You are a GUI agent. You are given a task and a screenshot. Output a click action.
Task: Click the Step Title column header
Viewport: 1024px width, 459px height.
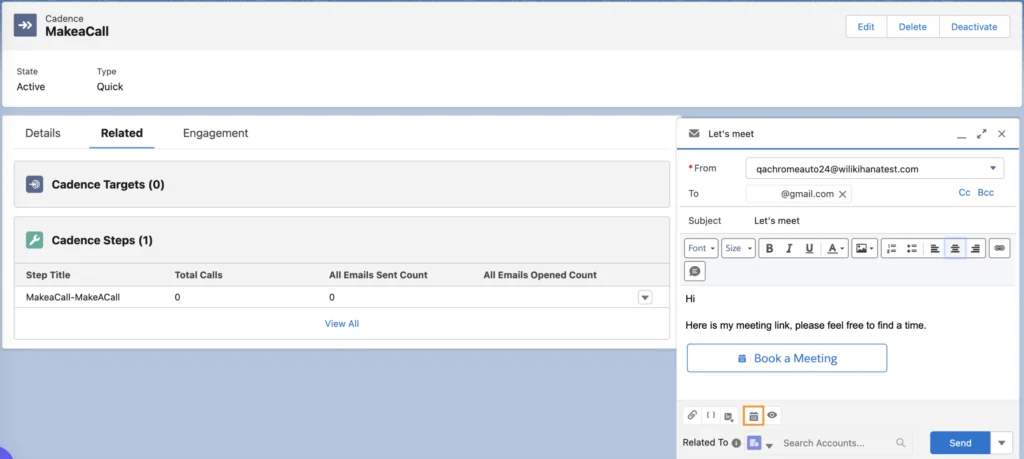coord(48,275)
